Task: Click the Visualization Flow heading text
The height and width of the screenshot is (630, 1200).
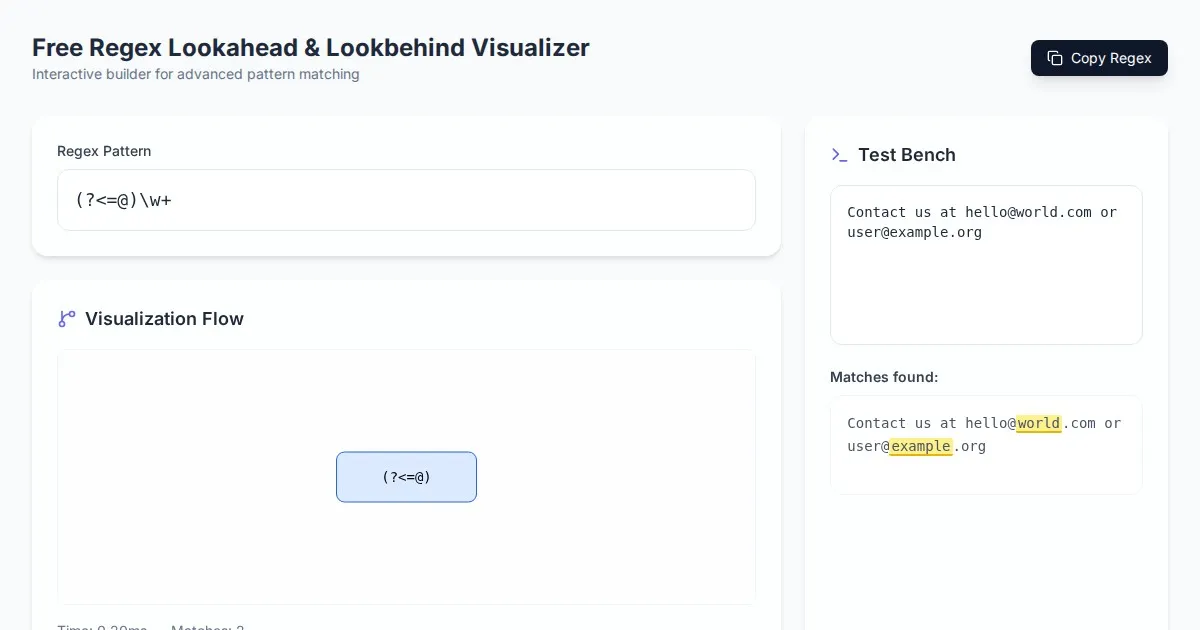Action: coord(164,319)
